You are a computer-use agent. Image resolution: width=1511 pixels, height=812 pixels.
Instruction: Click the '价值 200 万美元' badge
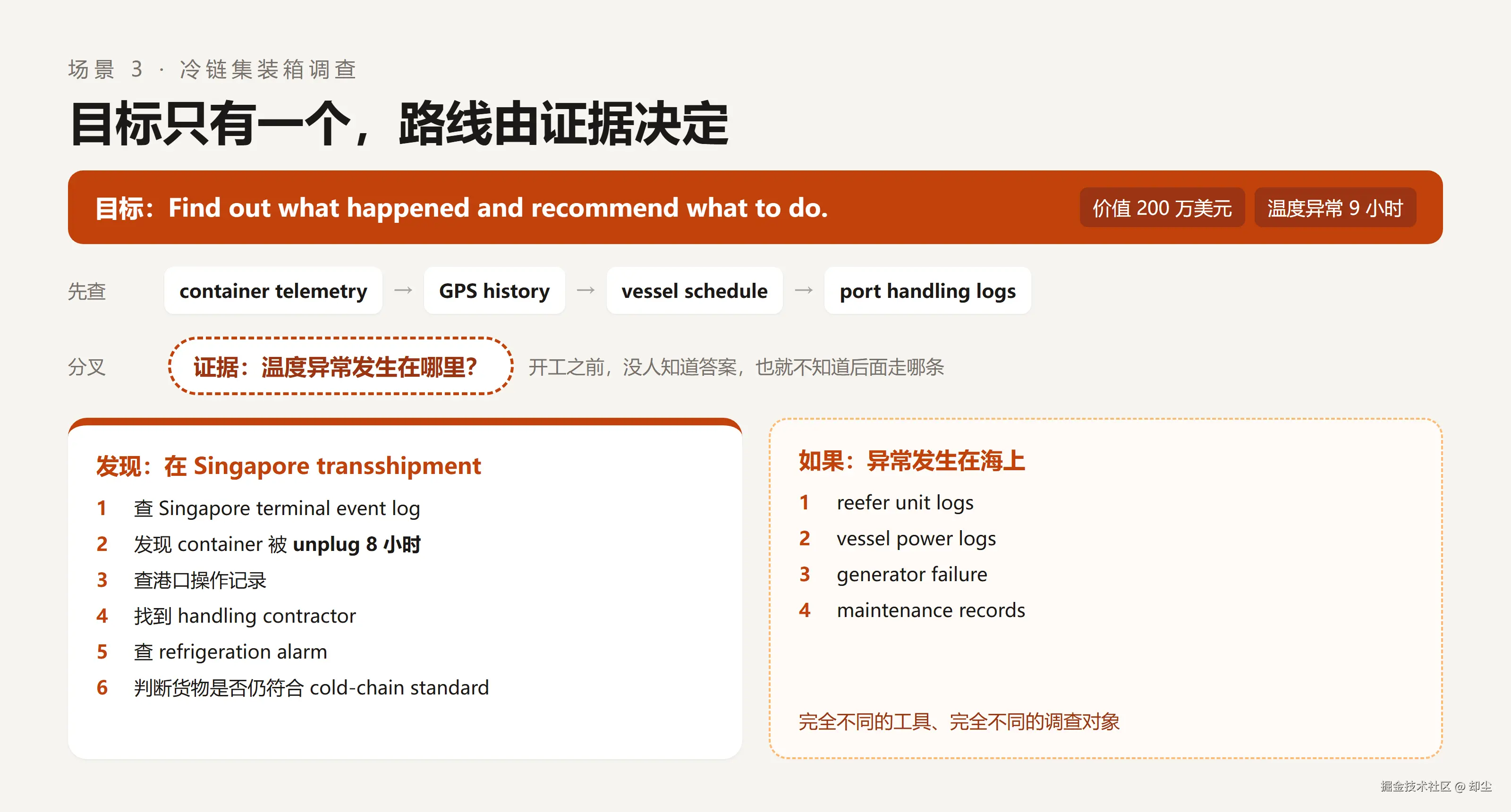pyautogui.click(x=1162, y=208)
